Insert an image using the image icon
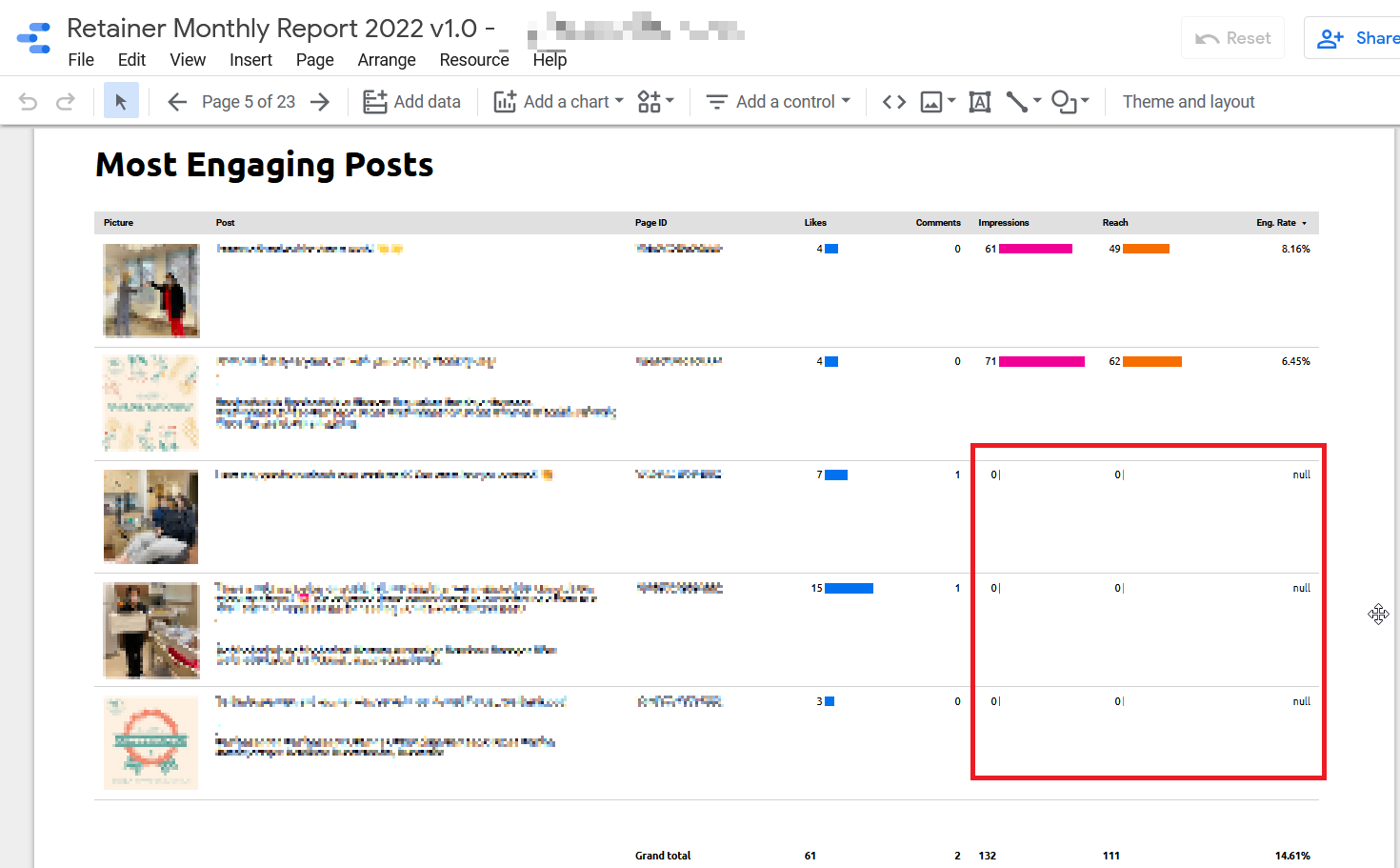This screenshot has width=1400, height=868. click(937, 102)
